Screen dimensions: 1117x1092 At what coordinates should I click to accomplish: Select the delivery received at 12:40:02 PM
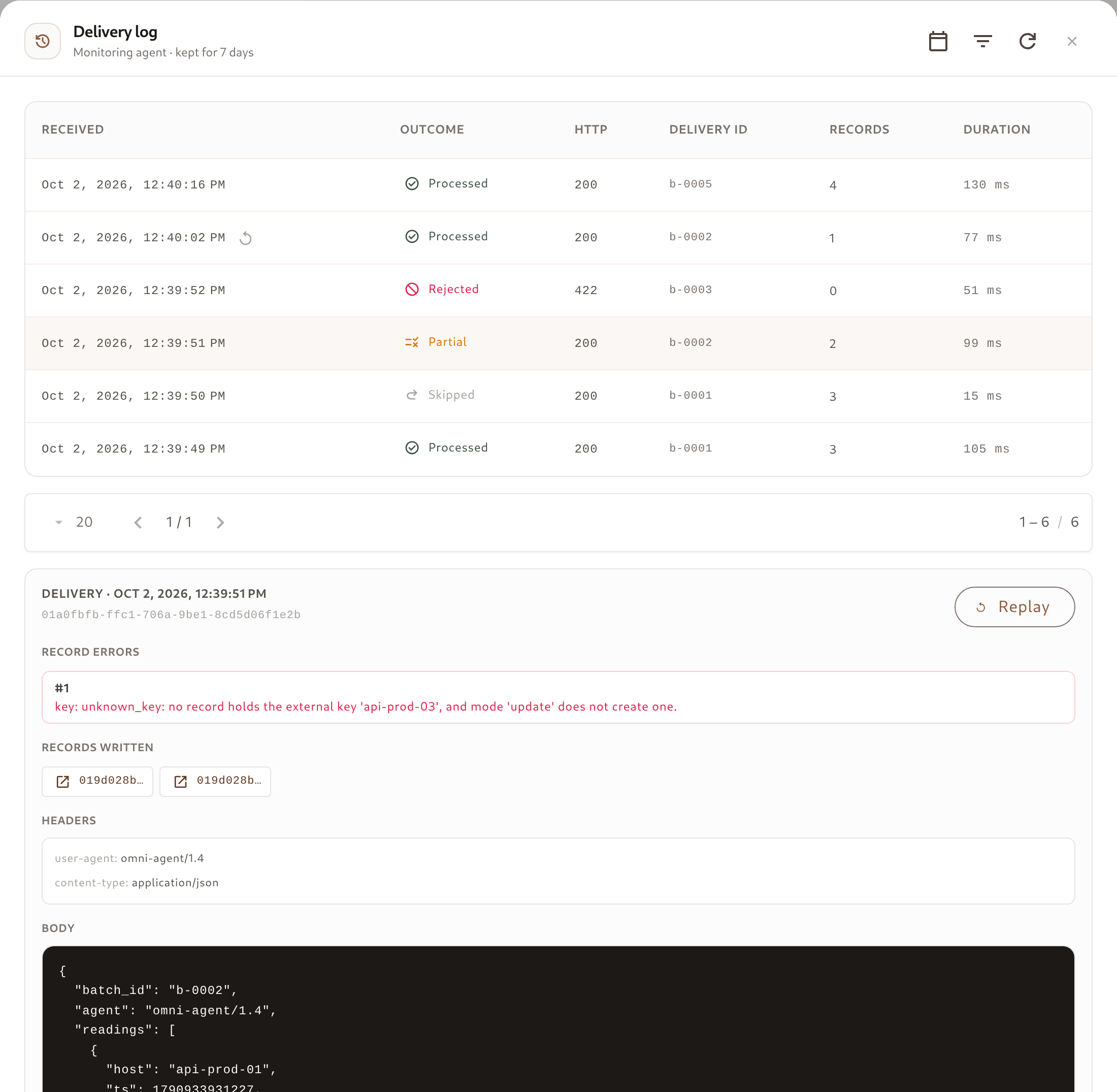558,237
